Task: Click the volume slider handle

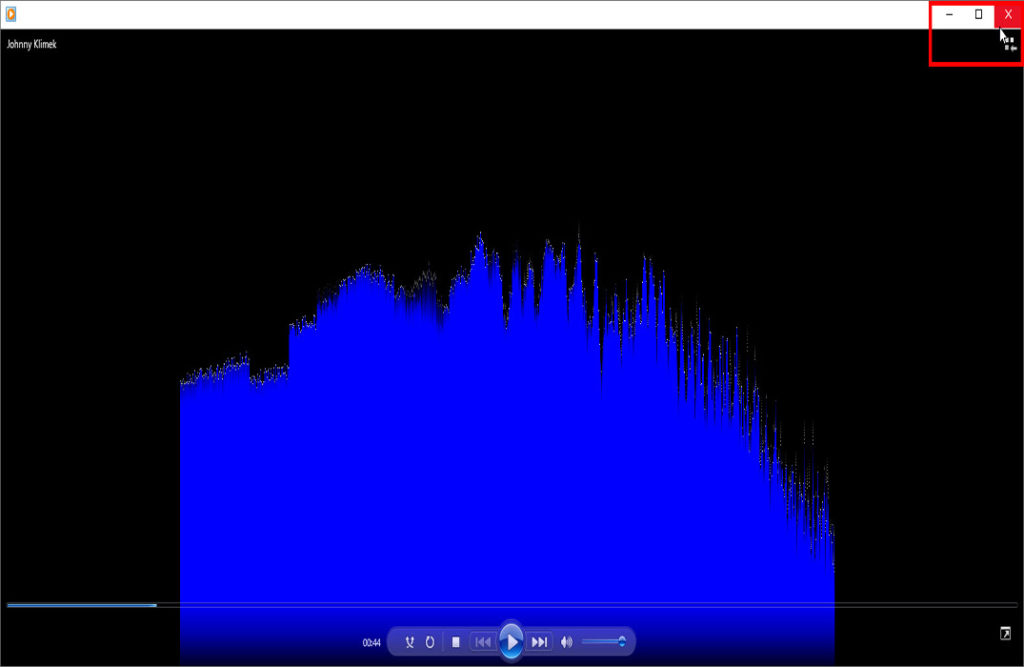Action: click(621, 642)
